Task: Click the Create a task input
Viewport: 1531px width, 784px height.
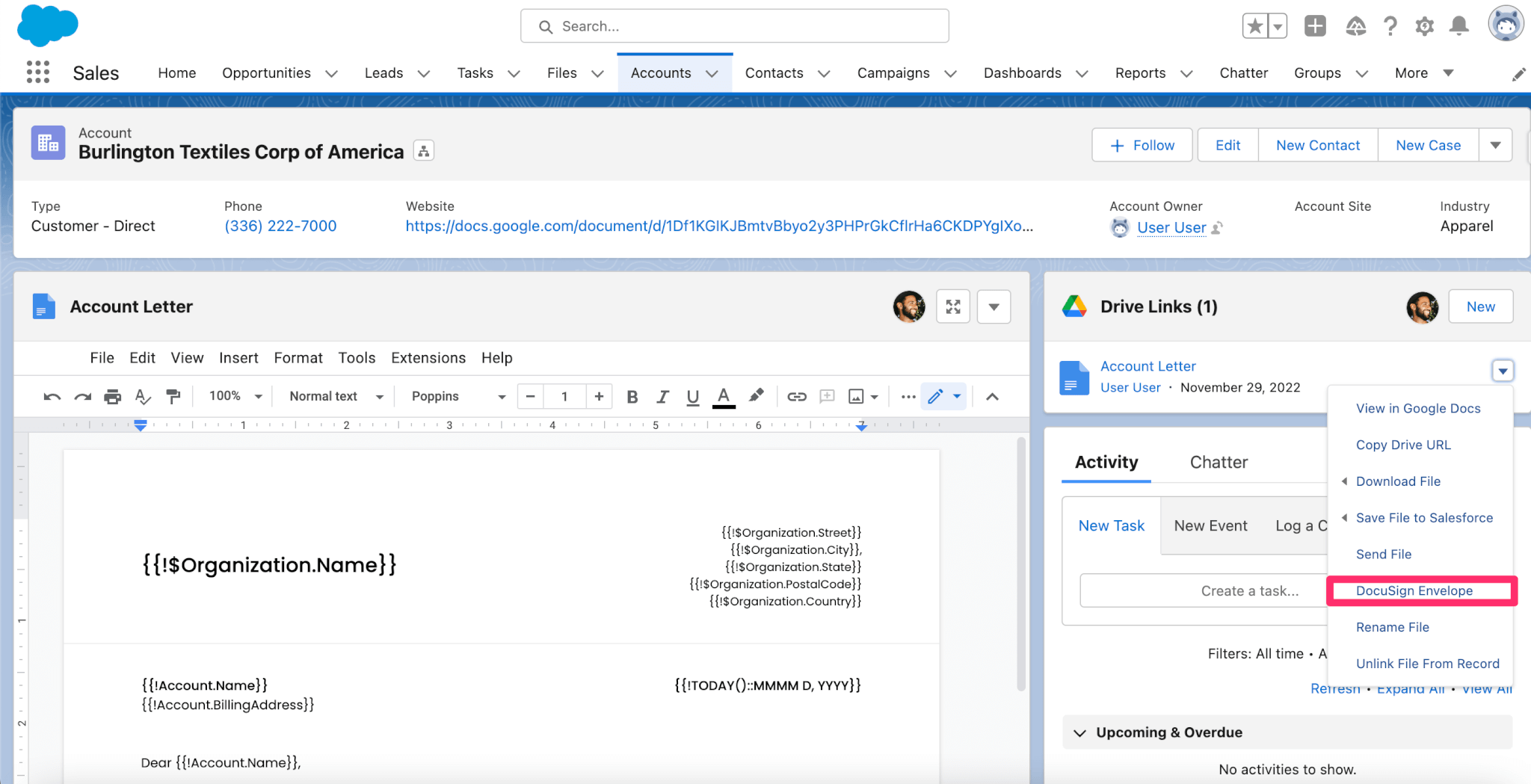Action: 1204,590
